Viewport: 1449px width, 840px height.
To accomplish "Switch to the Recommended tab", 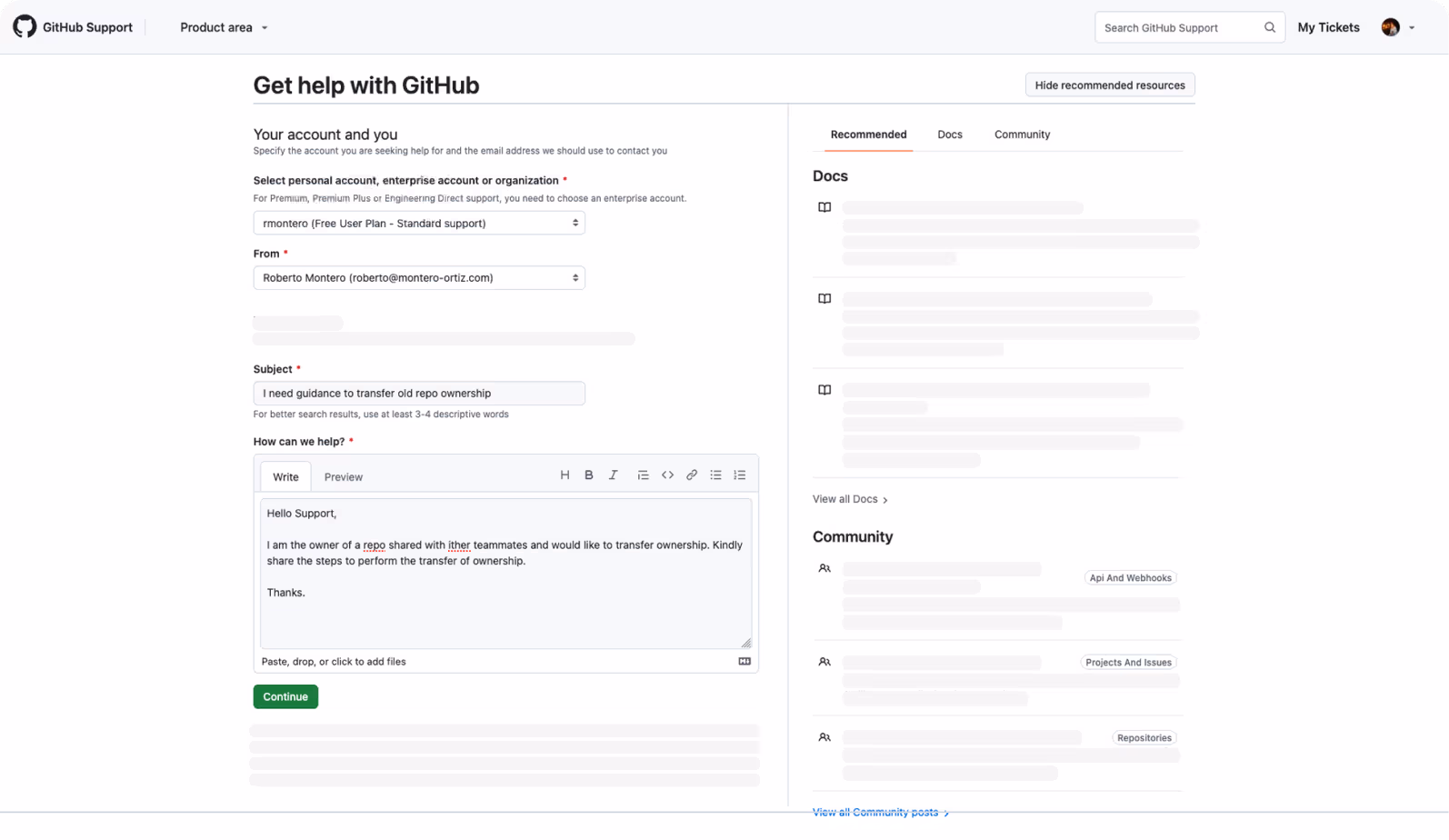I will [x=868, y=135].
